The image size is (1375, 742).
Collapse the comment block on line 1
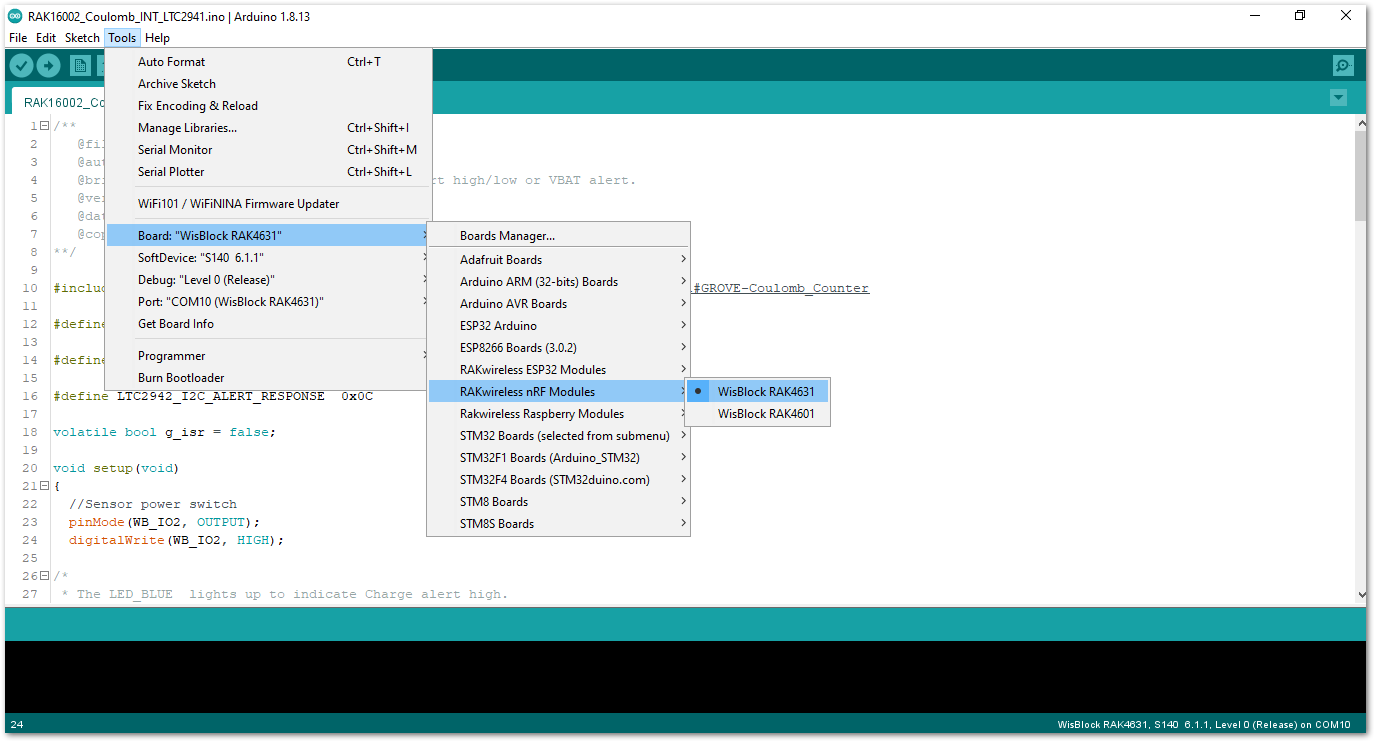[x=45, y=126]
